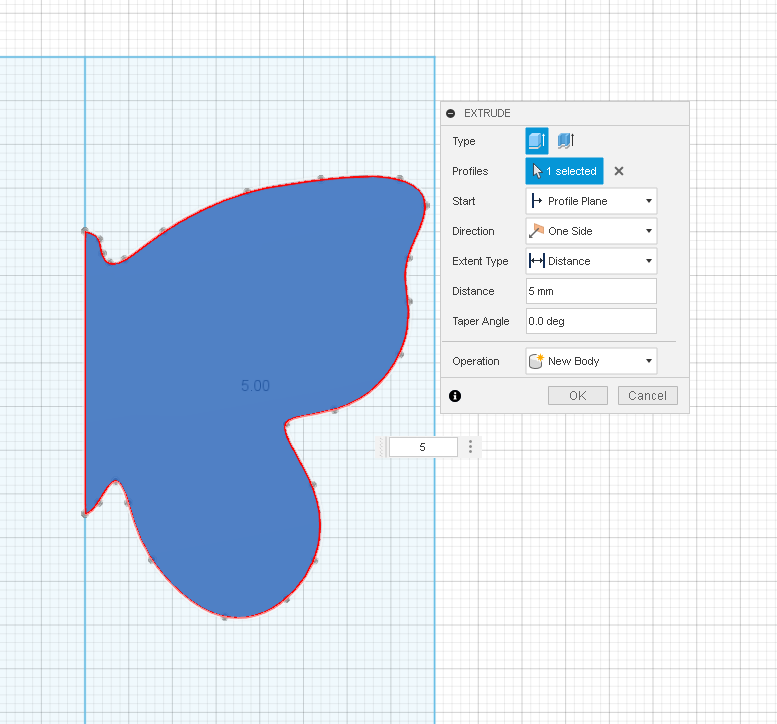
Task: Open the Operation New Body dropdown
Action: point(591,361)
